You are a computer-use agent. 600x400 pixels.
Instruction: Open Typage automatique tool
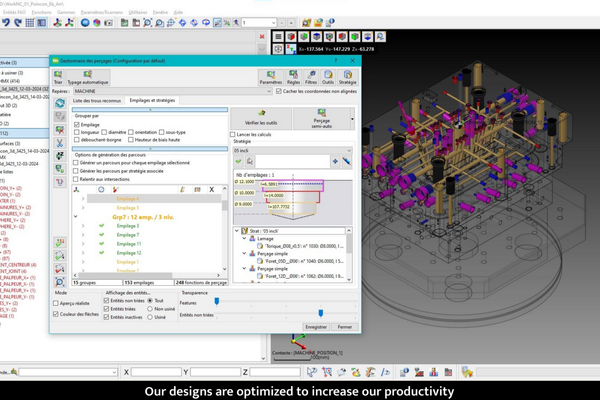[86, 76]
